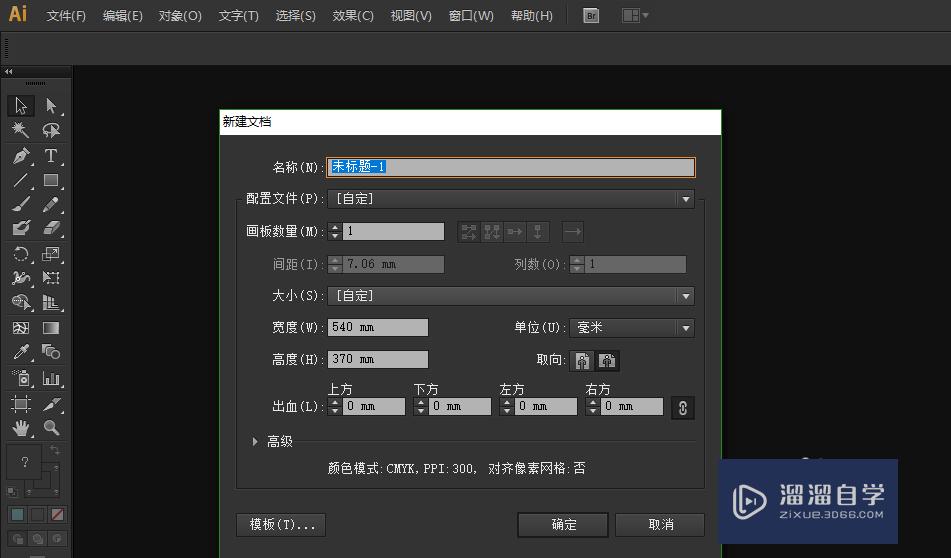951x558 pixels.
Task: Select the Zoom tool
Action: click(x=51, y=428)
